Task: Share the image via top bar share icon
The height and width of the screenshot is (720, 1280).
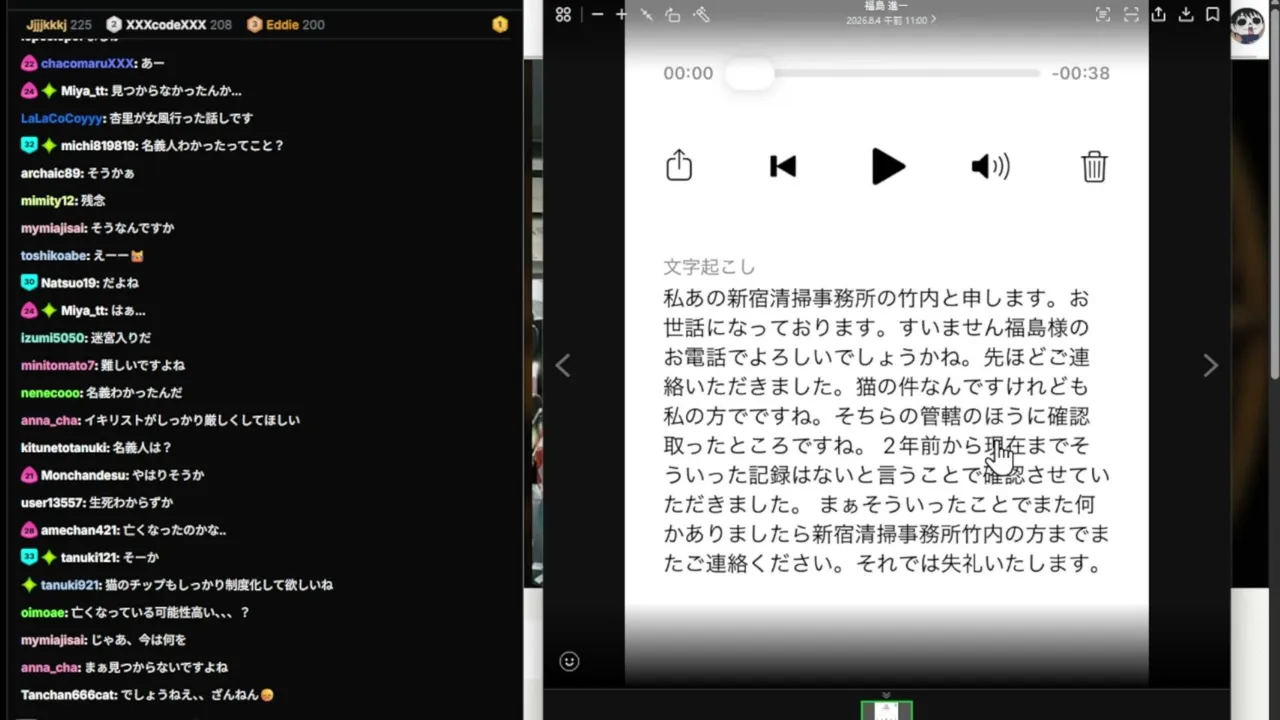Action: click(1159, 14)
